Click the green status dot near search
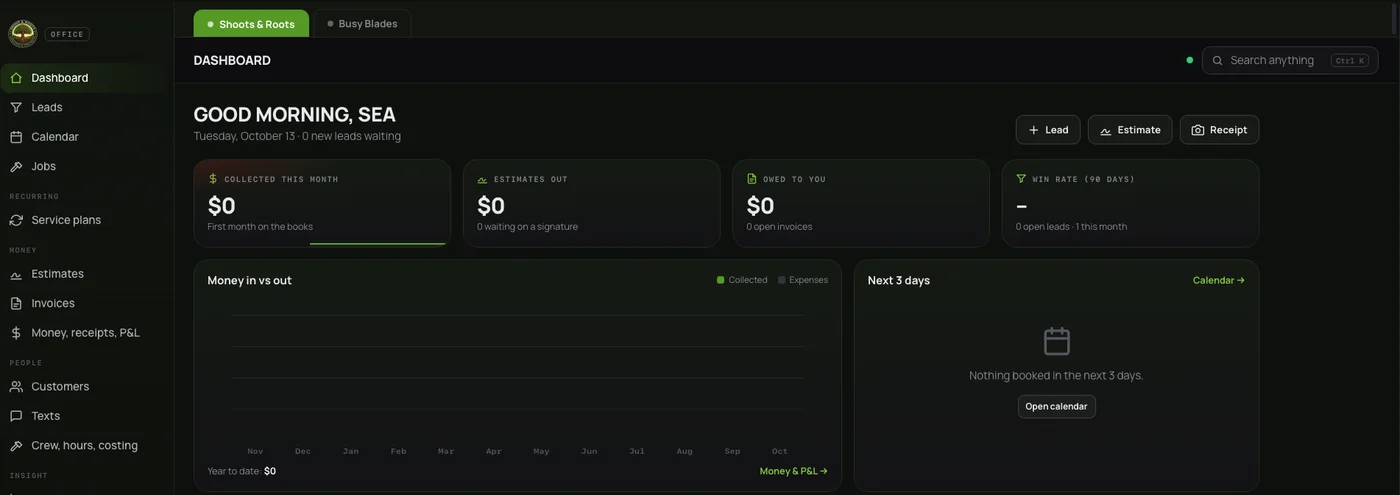This screenshot has width=1400, height=495. tap(1189, 60)
